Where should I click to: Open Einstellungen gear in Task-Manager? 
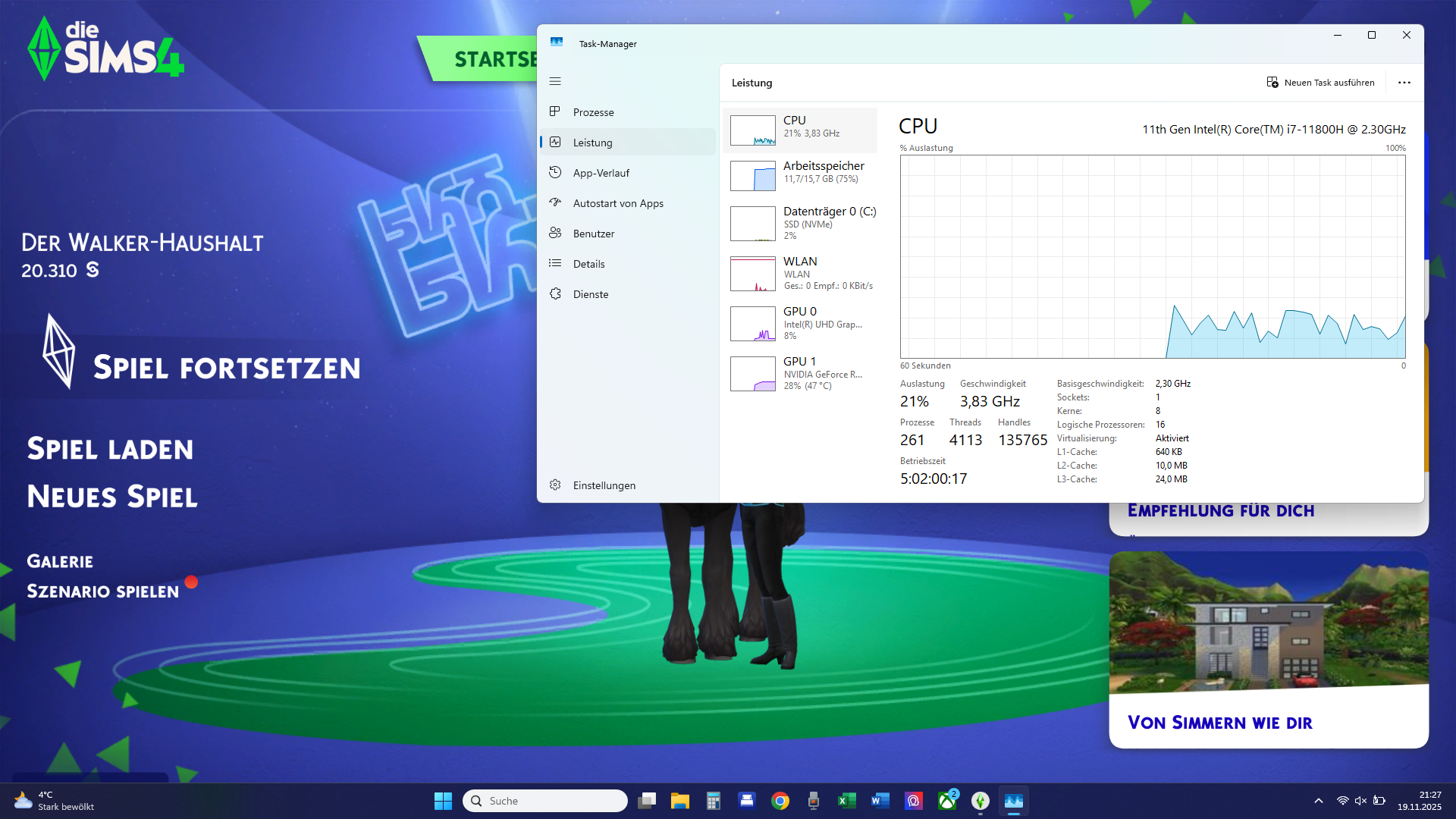[555, 485]
